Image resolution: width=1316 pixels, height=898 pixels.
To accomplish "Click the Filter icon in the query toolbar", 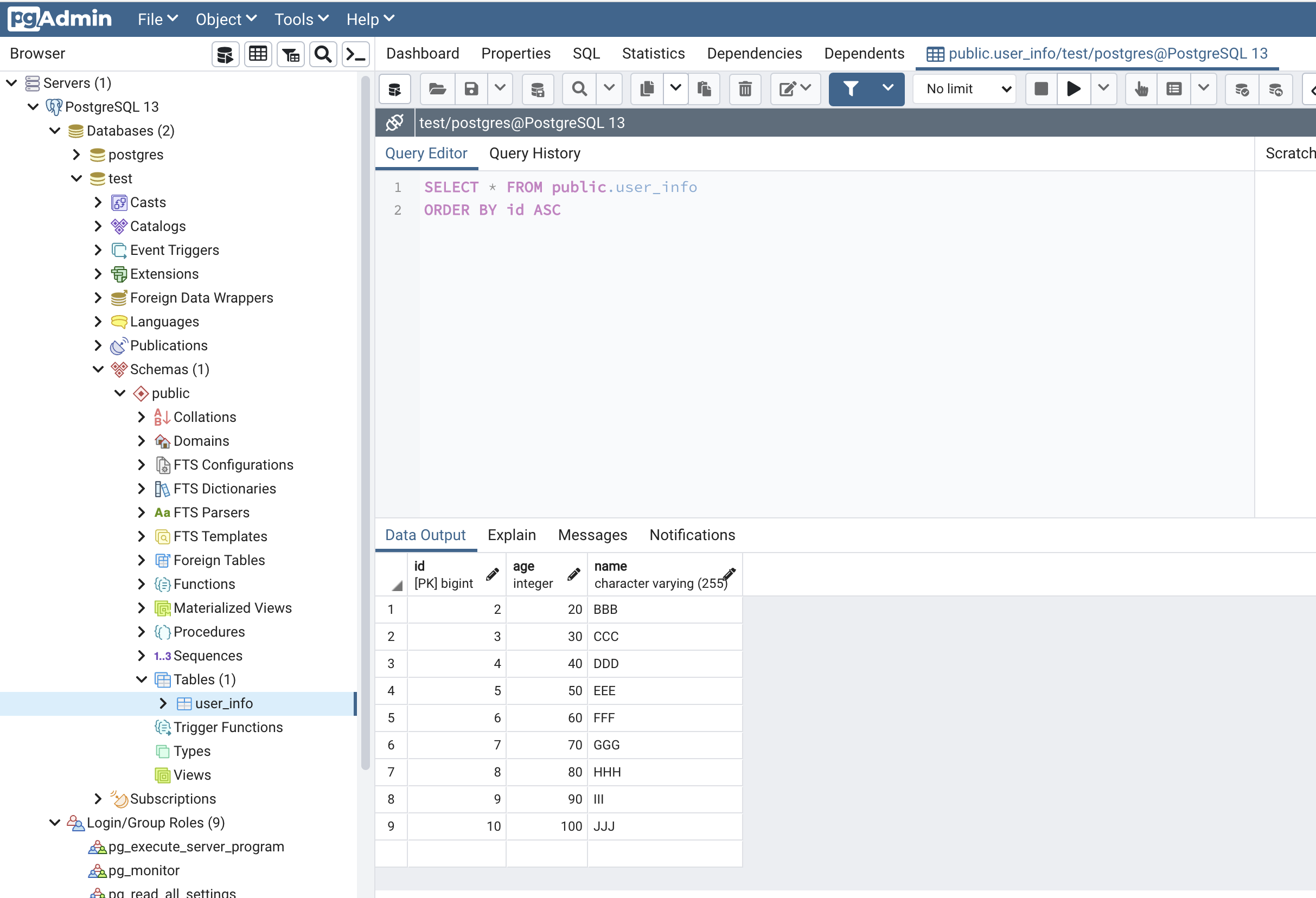I will (851, 89).
